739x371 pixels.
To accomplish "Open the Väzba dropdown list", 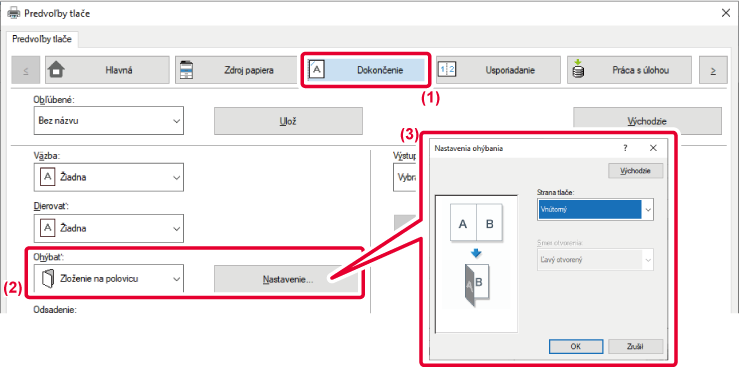I will click(x=109, y=178).
